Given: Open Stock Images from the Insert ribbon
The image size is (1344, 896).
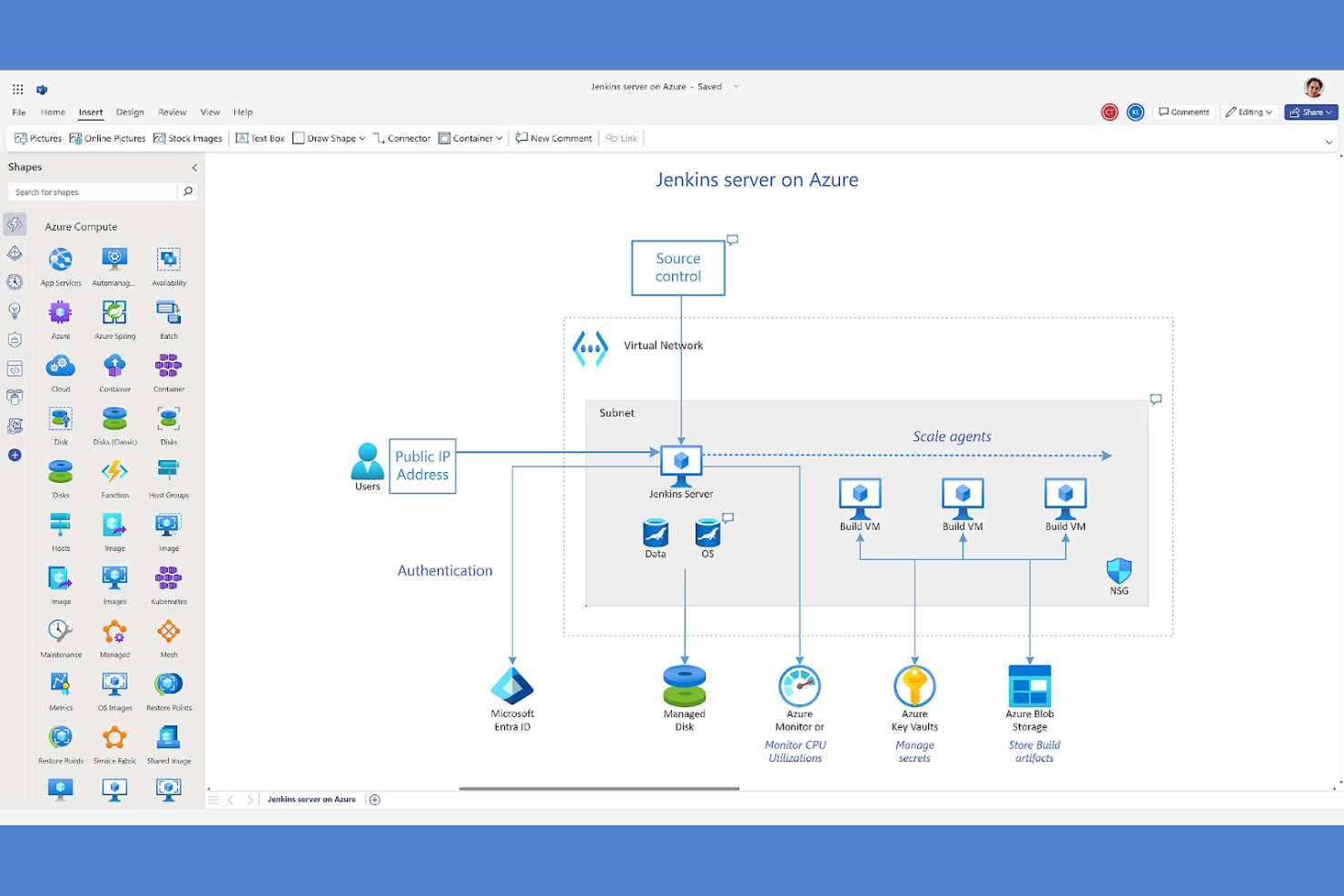Looking at the screenshot, I should pos(187,138).
